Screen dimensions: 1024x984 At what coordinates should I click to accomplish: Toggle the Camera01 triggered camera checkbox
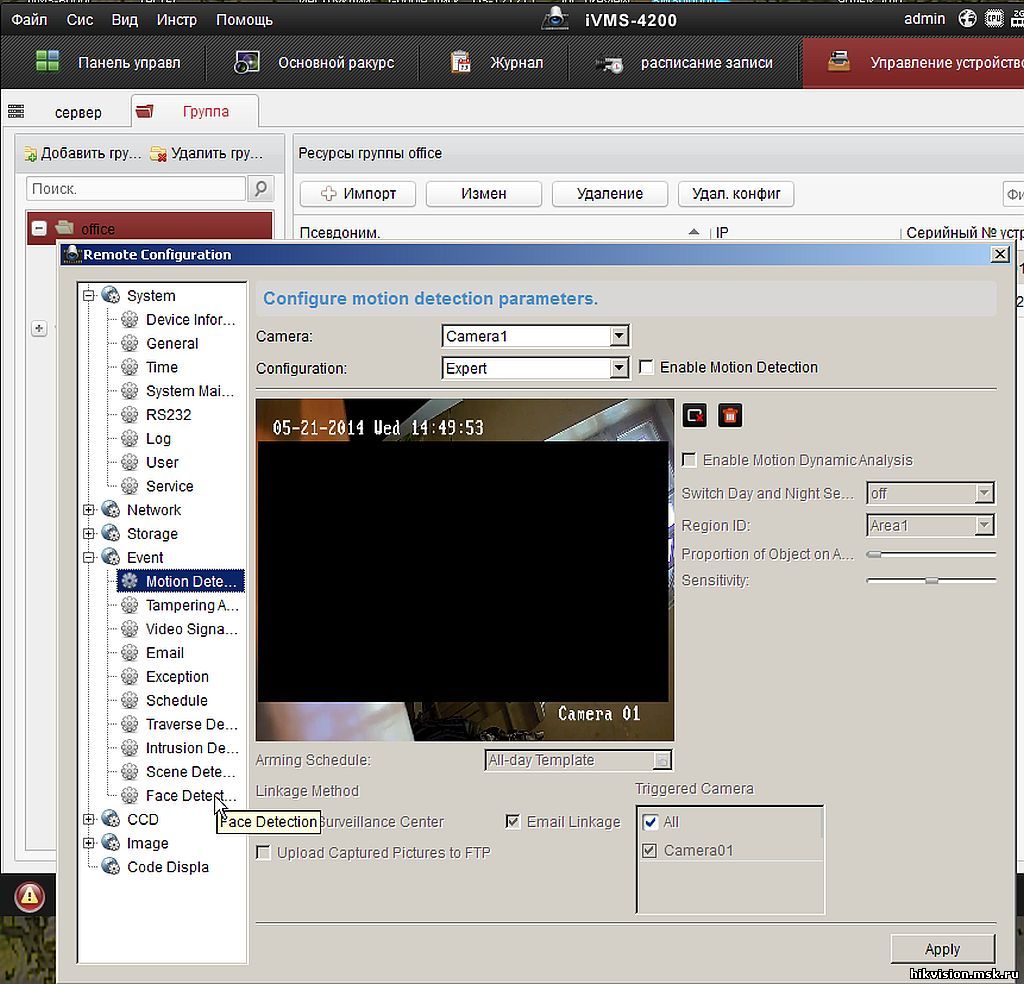pyautogui.click(x=649, y=850)
